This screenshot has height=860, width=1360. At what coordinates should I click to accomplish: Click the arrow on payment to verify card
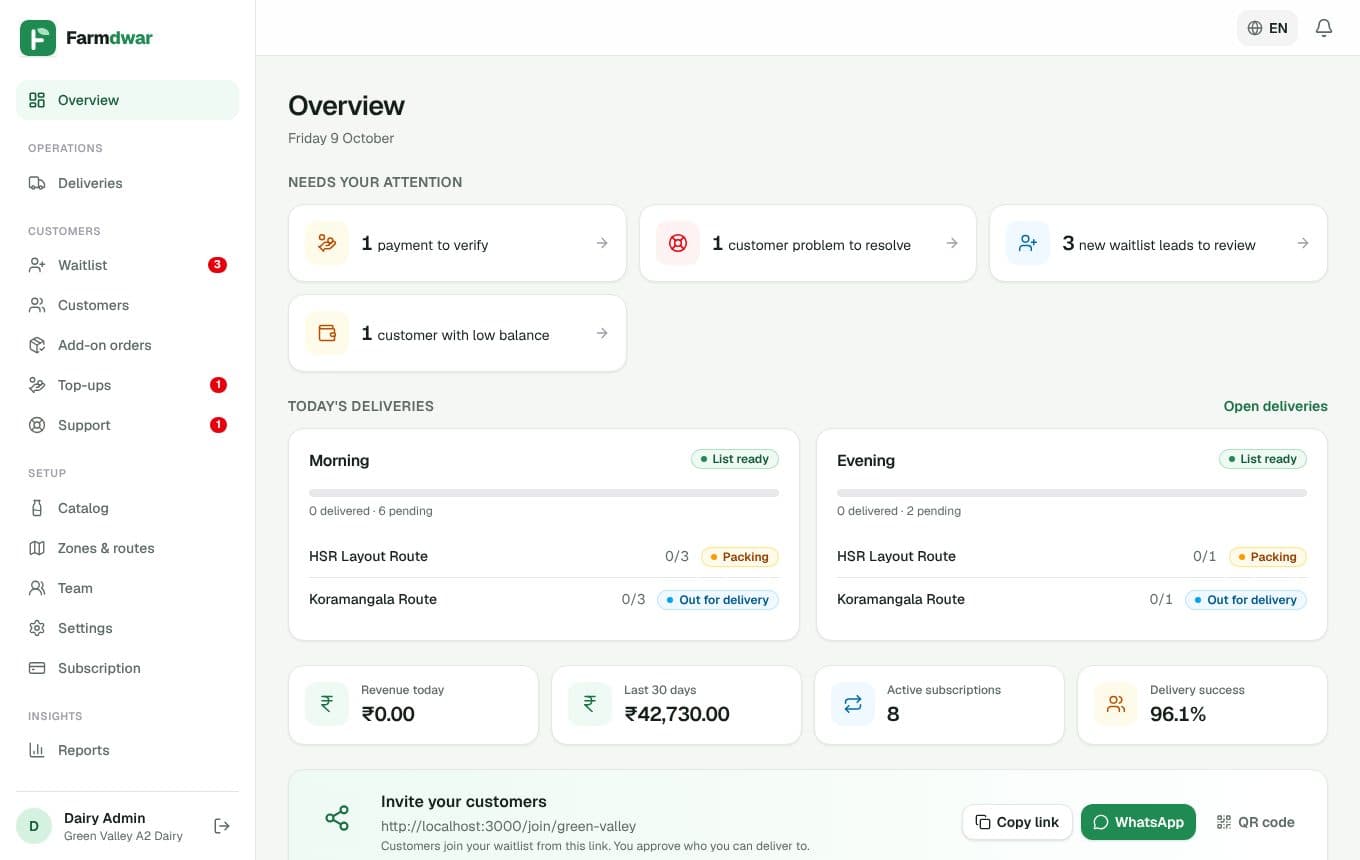click(602, 243)
